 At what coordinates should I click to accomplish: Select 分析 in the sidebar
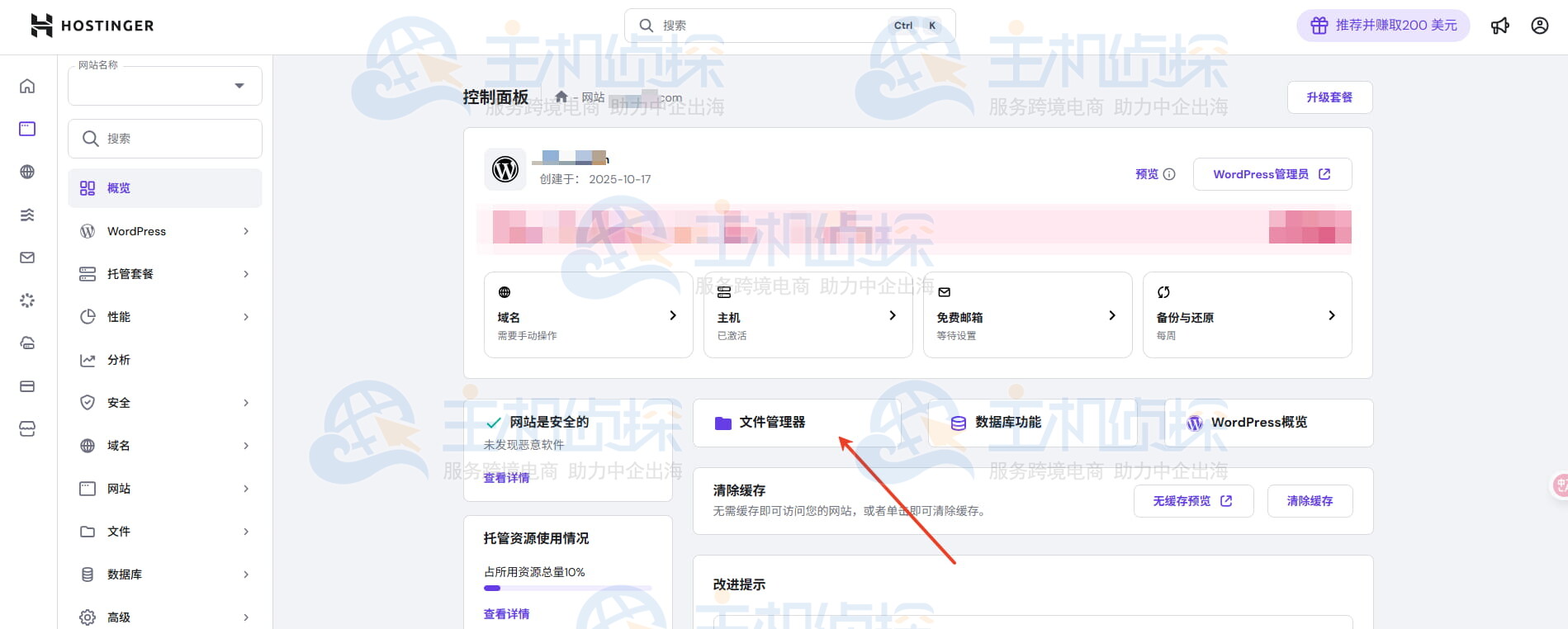coord(165,360)
